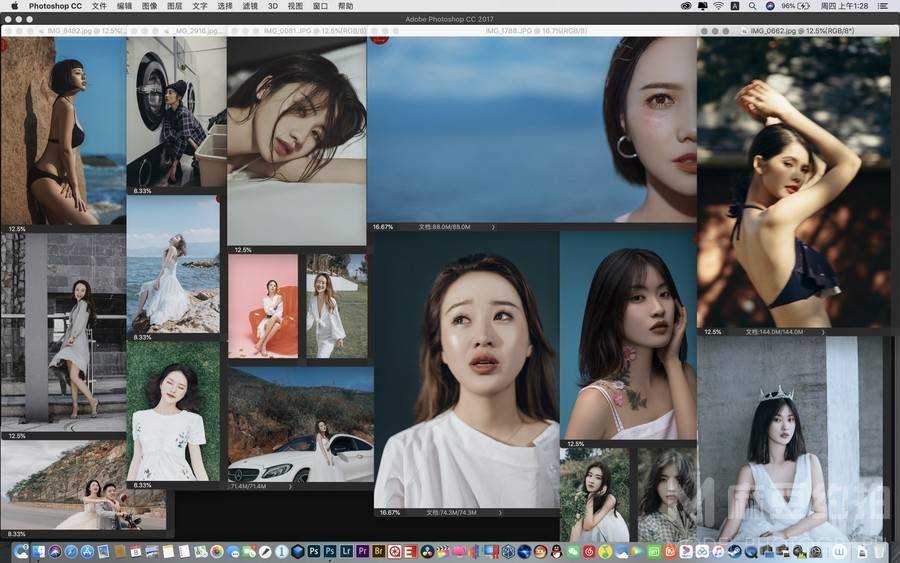
Task: Launch Lightroom (Lr) from the Dock
Action: pyautogui.click(x=346, y=552)
